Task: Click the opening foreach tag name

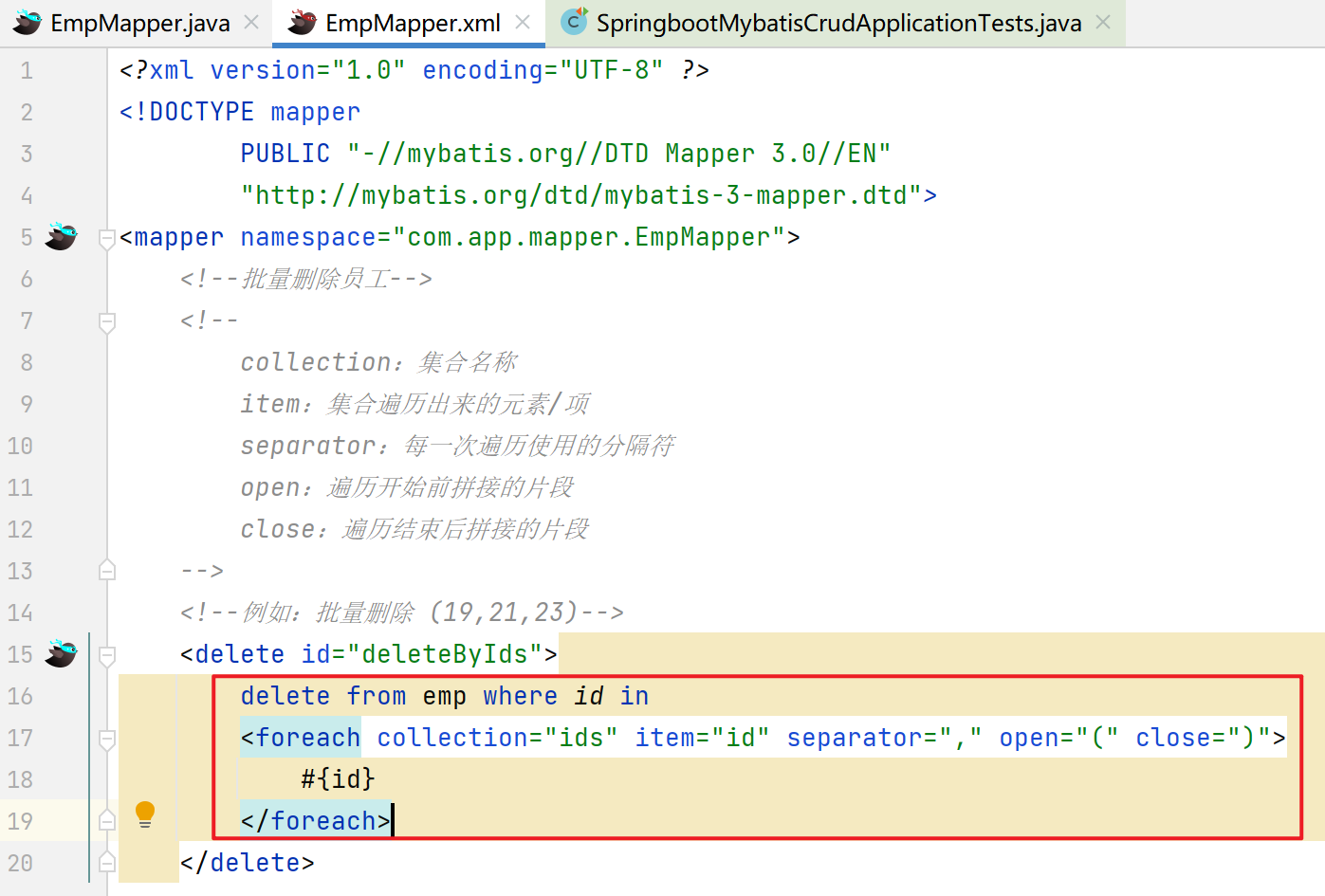Action: 308,738
